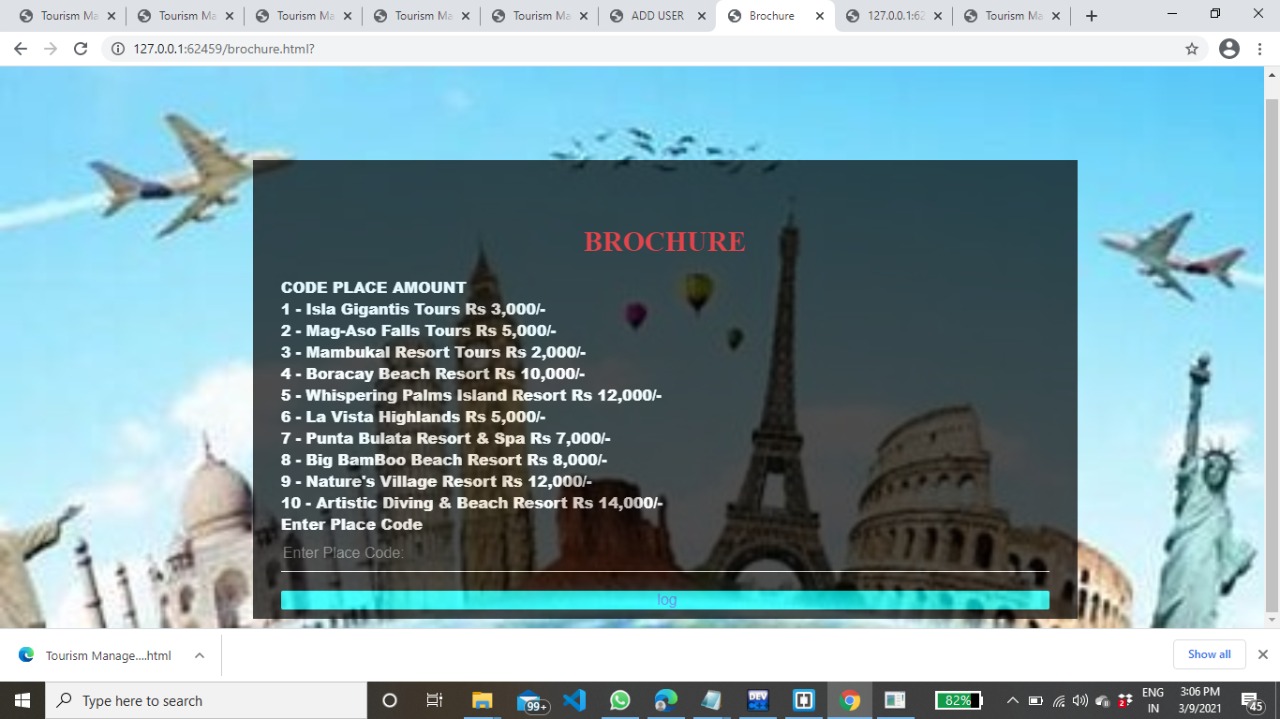
Task: View site information icon in address bar
Action: pos(117,49)
